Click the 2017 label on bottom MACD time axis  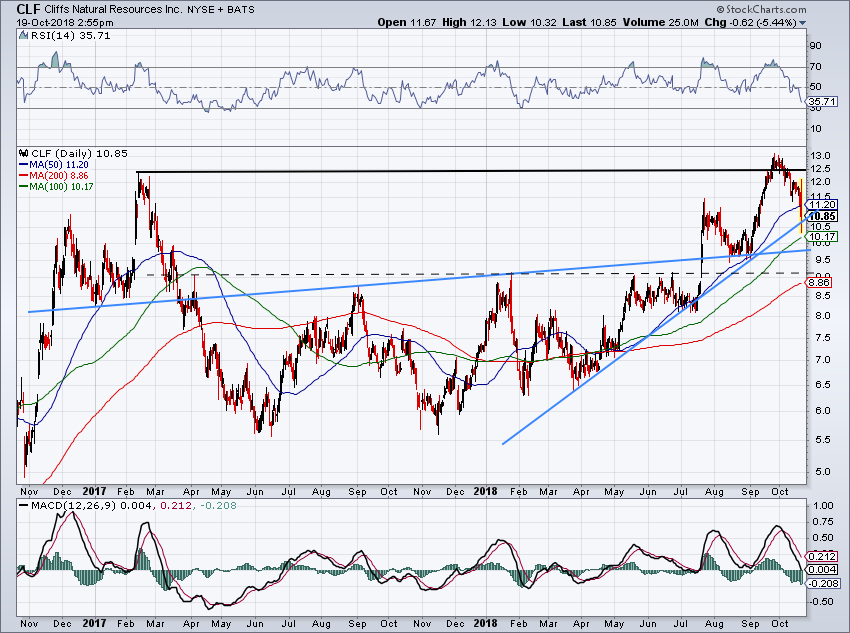94,623
